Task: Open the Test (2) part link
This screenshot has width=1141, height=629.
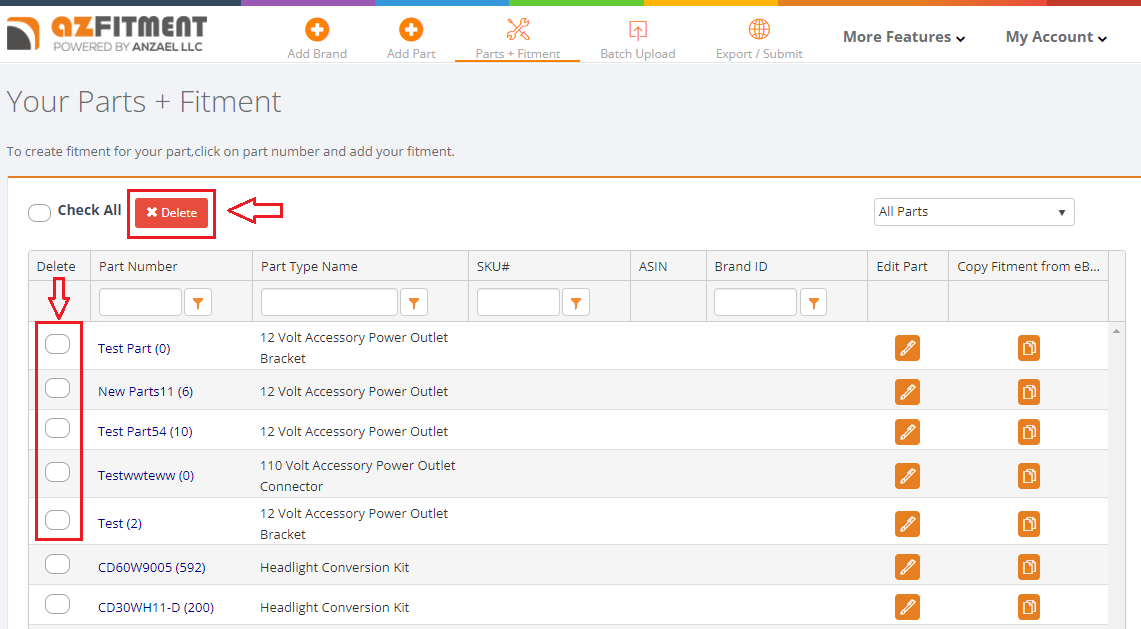Action: tap(120, 524)
